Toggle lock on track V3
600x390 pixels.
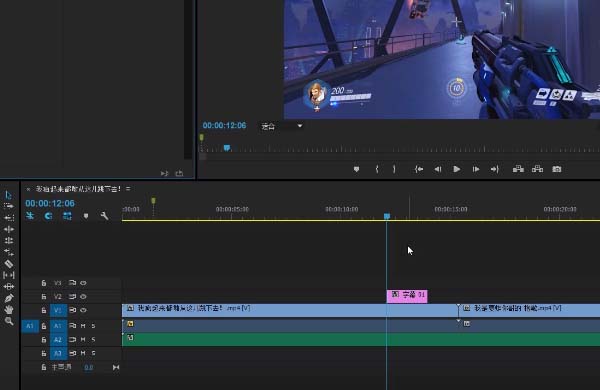coord(44,283)
